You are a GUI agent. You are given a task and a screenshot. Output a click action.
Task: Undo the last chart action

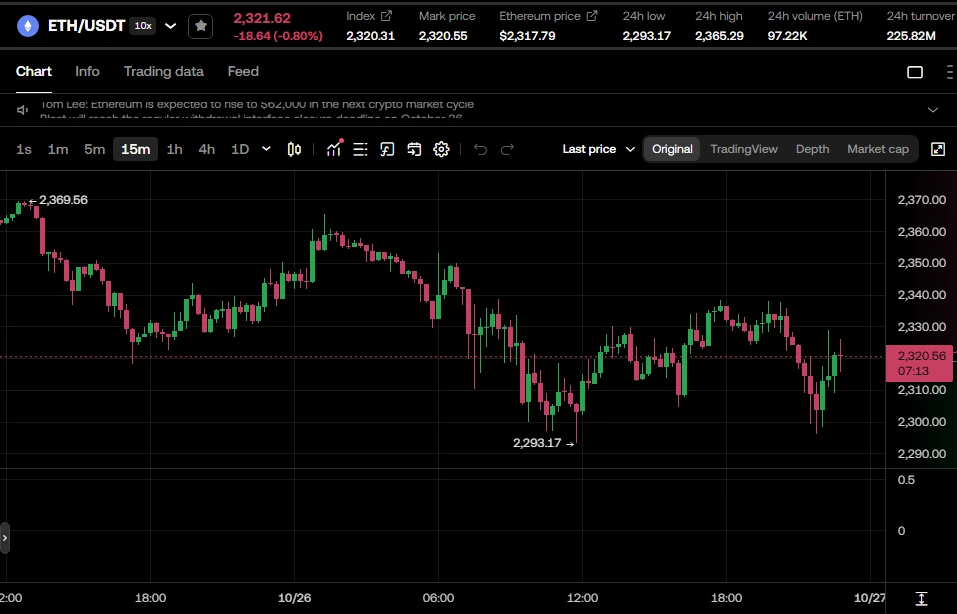[480, 150]
